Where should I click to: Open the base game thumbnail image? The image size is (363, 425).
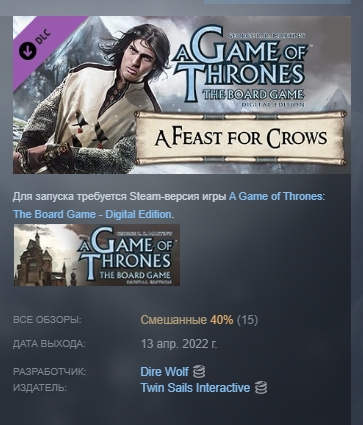[x=97, y=255]
